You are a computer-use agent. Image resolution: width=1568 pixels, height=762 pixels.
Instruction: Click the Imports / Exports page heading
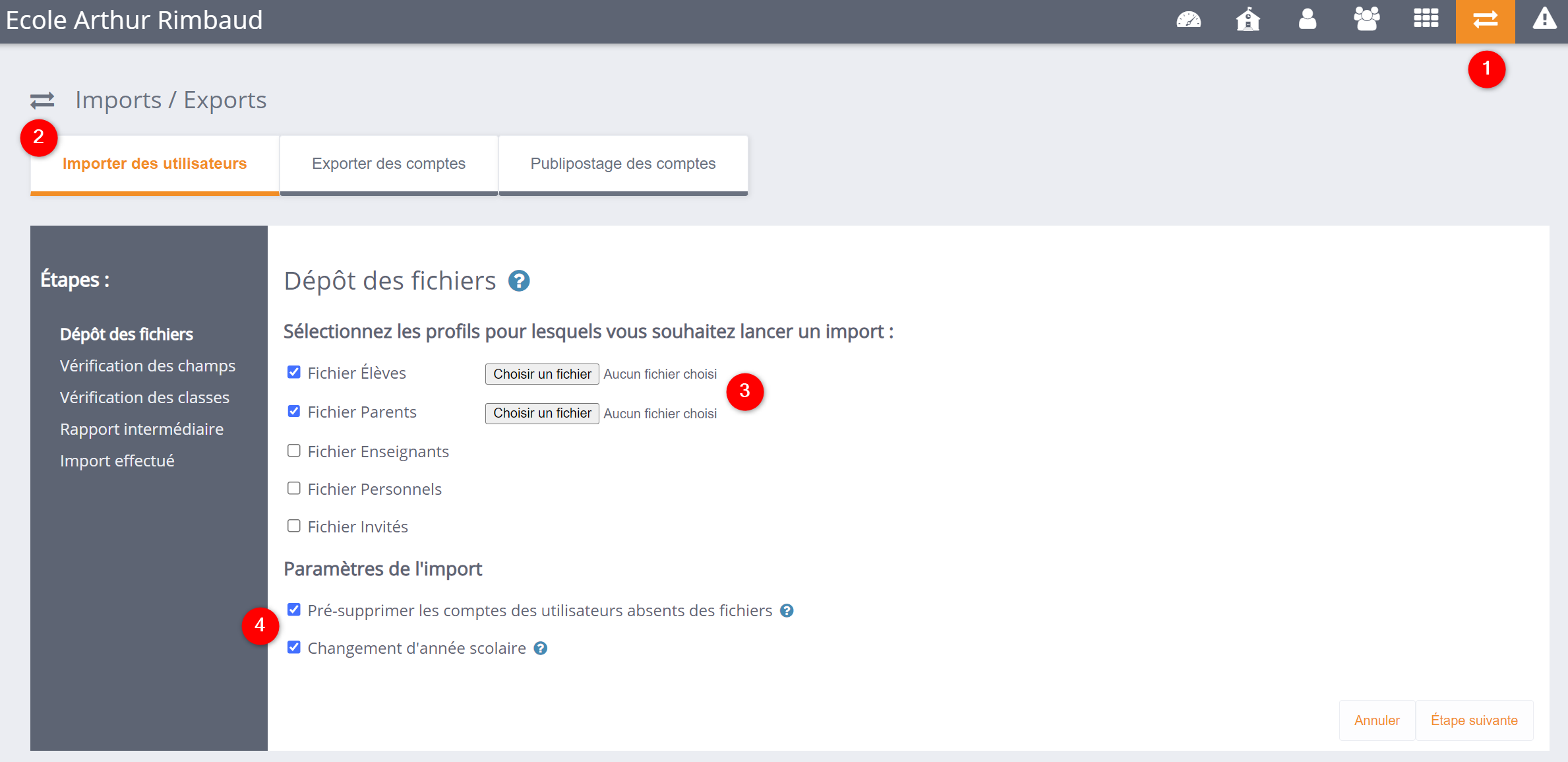click(x=171, y=100)
